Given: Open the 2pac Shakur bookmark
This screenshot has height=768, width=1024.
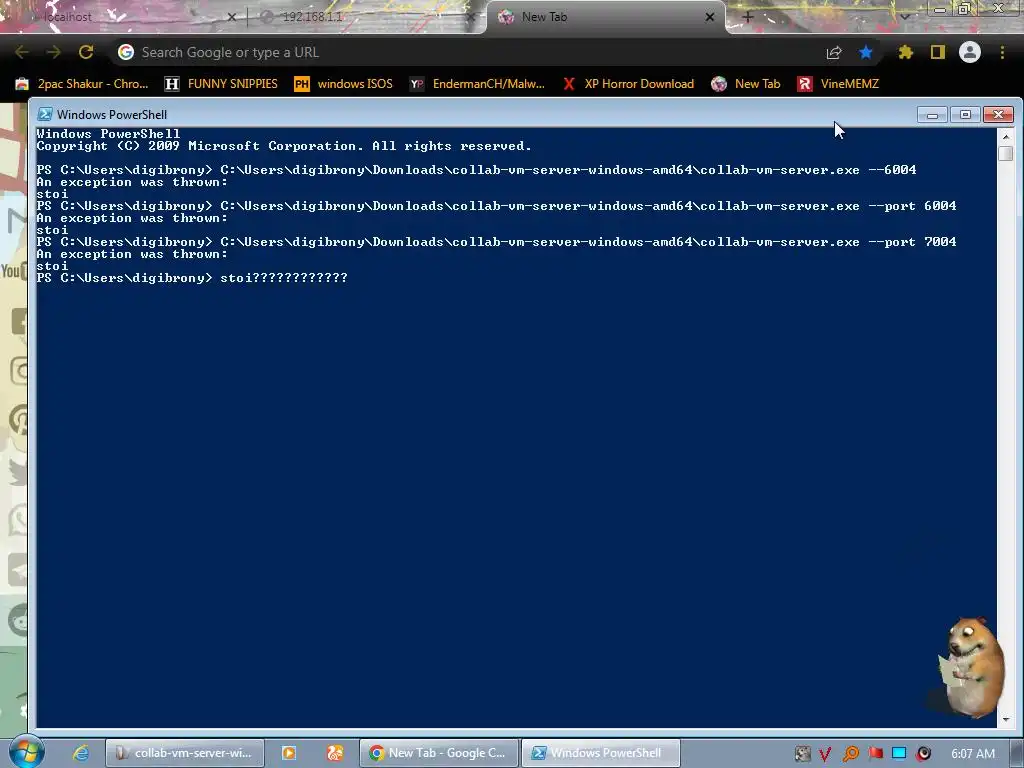Looking at the screenshot, I should (x=82, y=84).
